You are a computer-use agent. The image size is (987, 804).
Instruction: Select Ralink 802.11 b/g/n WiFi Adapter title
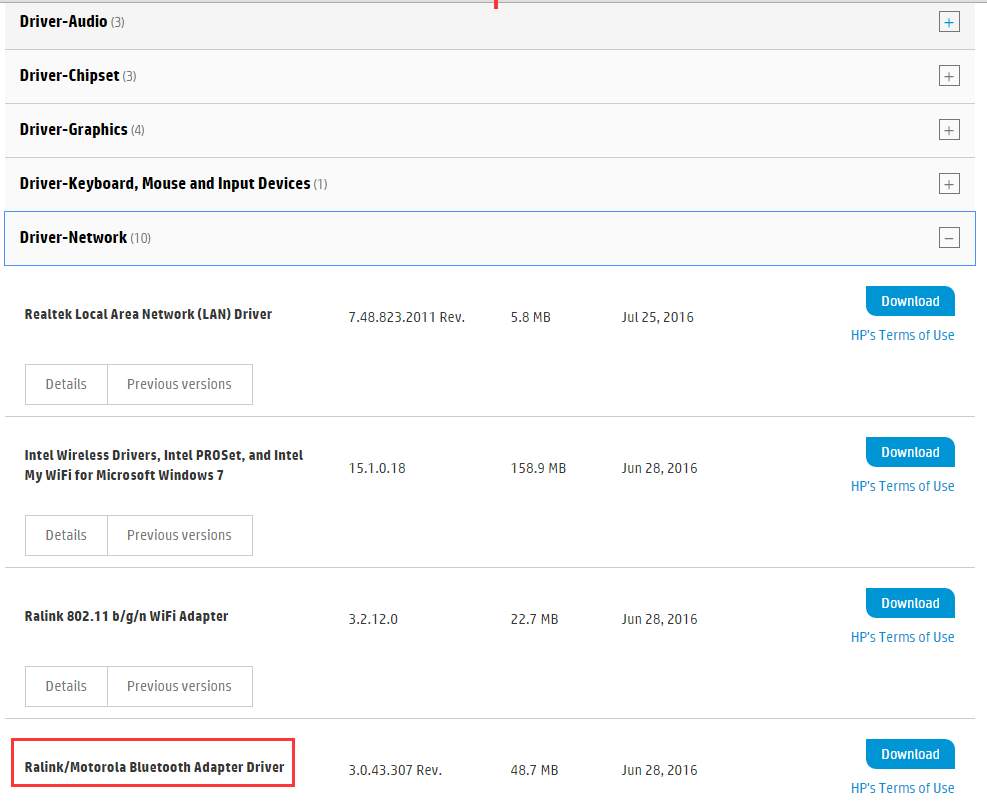tap(126, 616)
